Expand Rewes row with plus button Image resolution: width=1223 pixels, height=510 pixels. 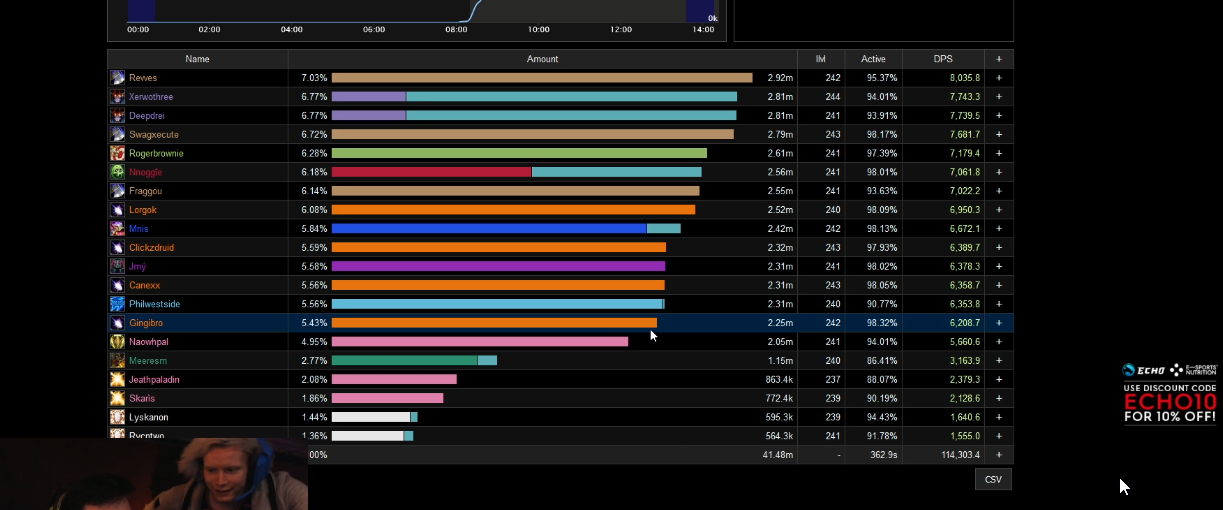point(998,78)
